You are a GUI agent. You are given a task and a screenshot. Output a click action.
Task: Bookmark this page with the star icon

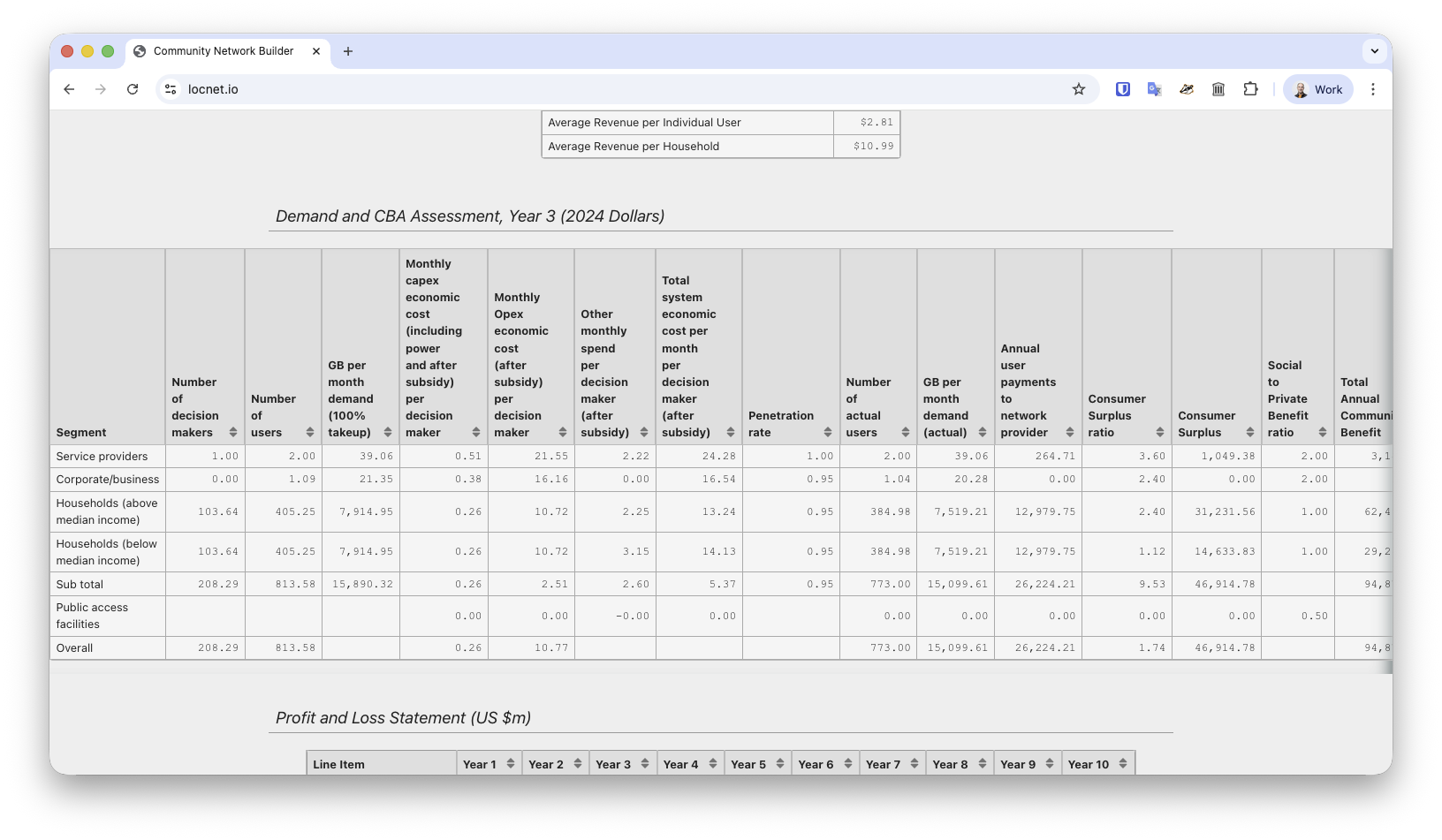tap(1079, 89)
